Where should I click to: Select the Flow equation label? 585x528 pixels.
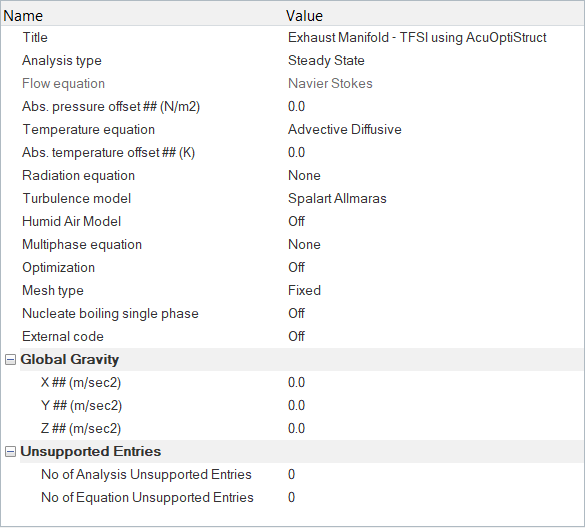coord(63,84)
